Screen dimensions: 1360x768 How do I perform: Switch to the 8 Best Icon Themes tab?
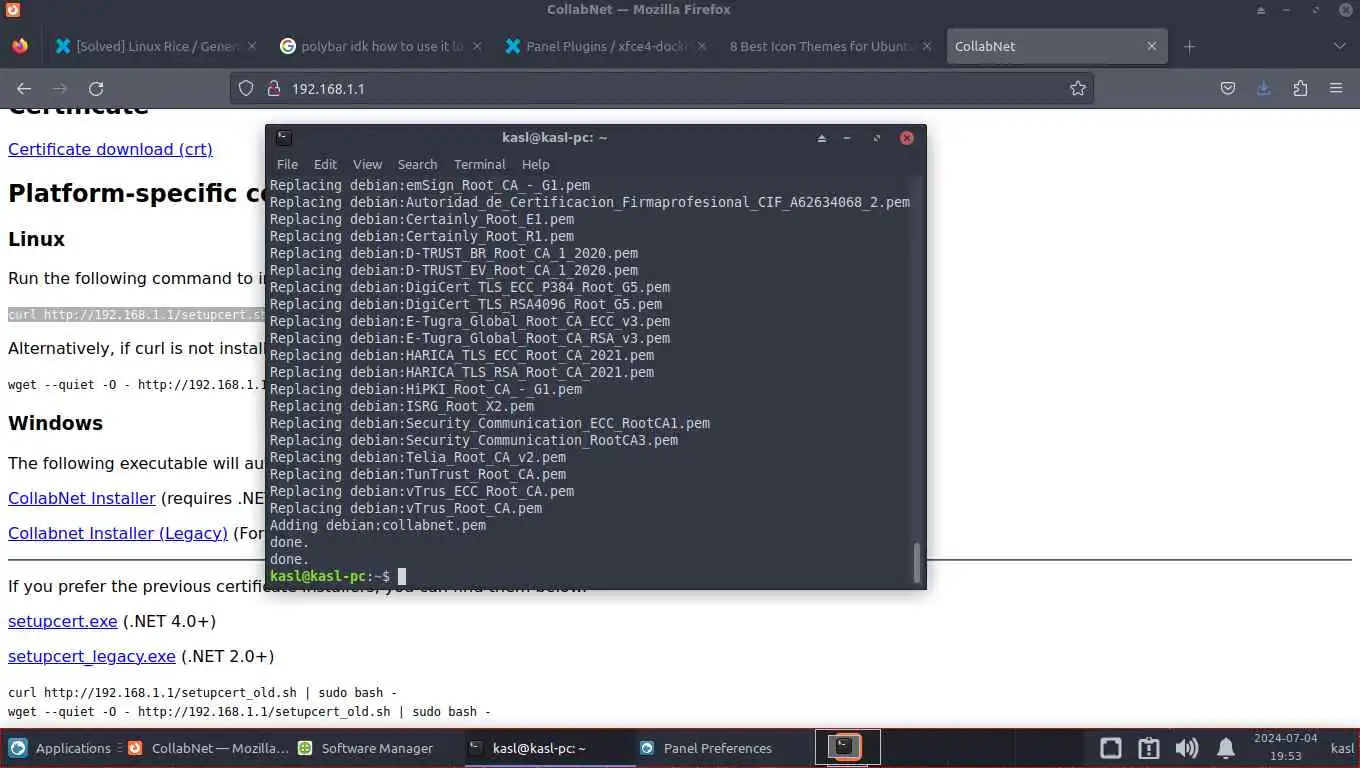point(830,46)
